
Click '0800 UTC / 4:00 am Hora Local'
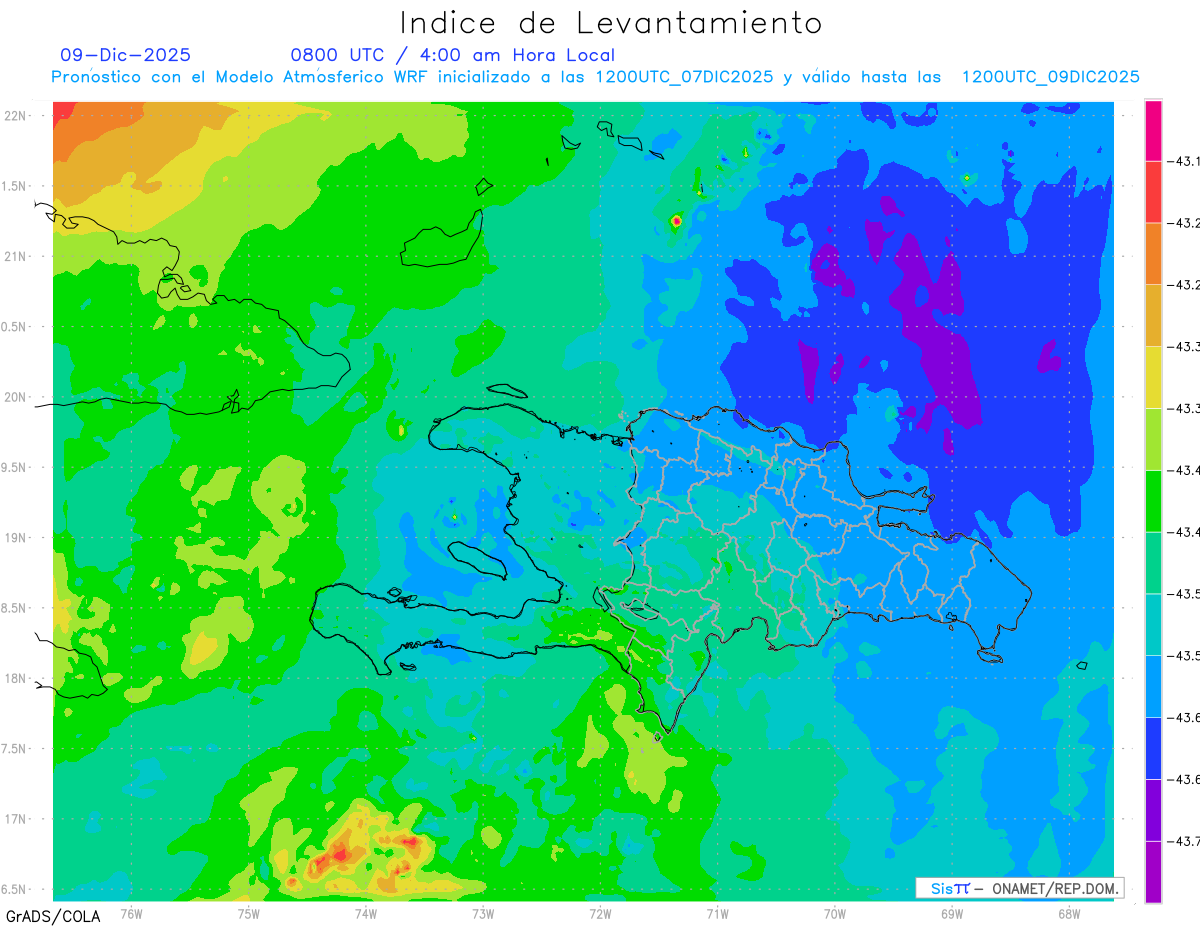point(452,55)
